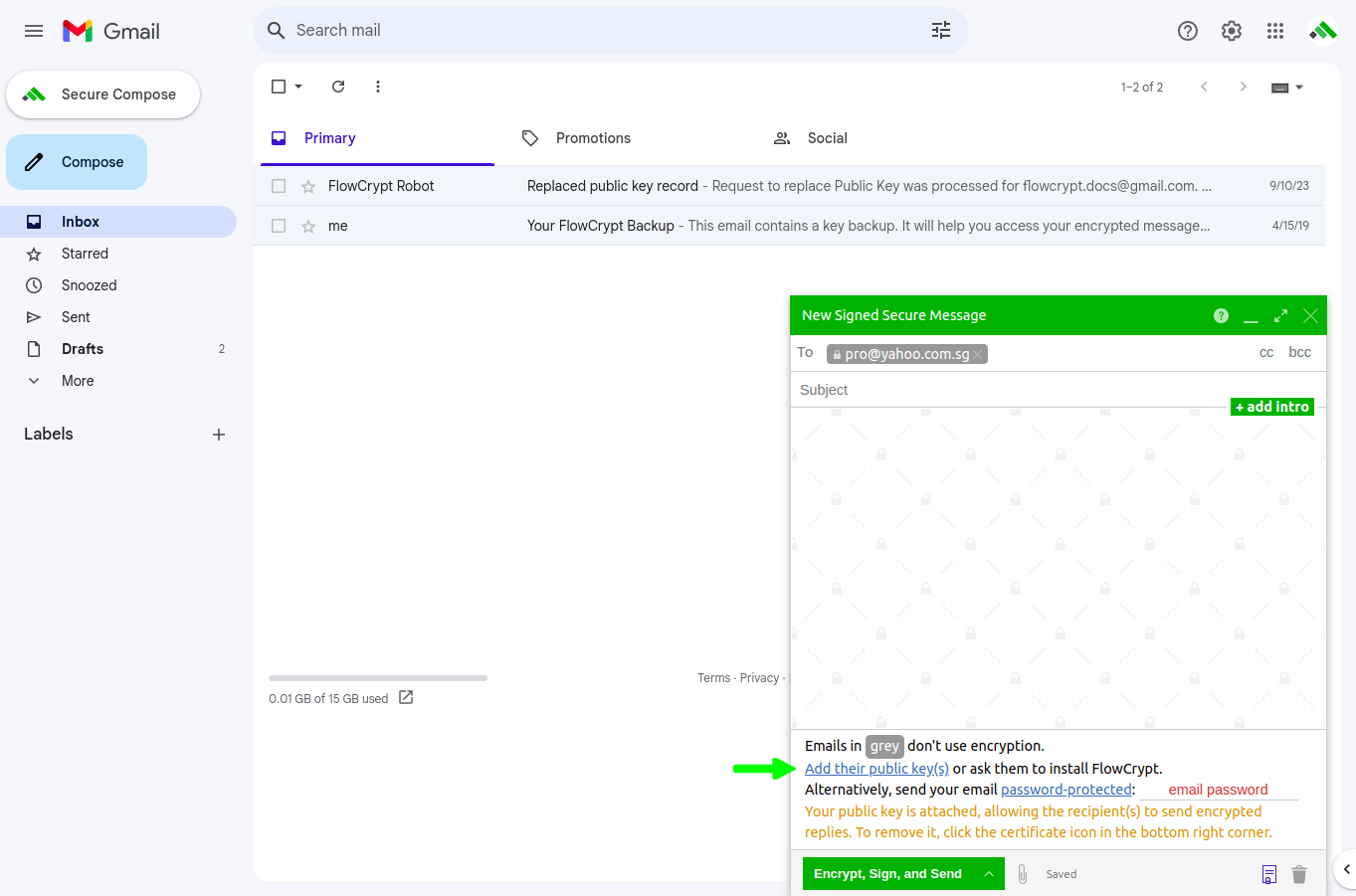Click the password-protected link

pos(1066,790)
